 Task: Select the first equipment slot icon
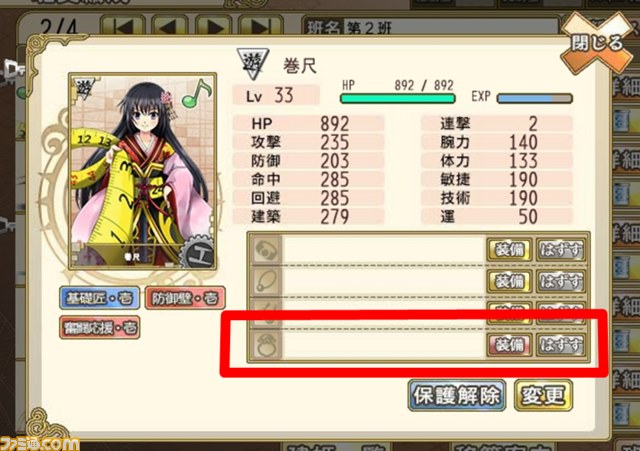[266, 249]
